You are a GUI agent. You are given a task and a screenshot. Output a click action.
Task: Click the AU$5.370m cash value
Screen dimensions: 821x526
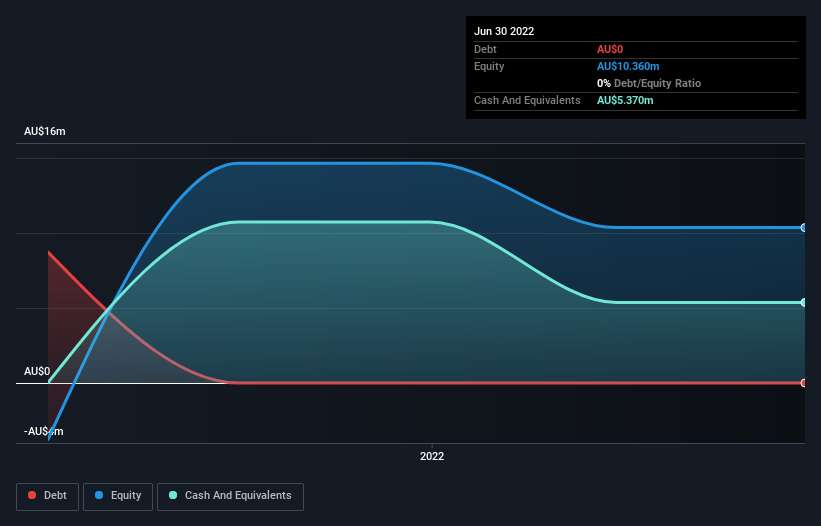[625, 100]
